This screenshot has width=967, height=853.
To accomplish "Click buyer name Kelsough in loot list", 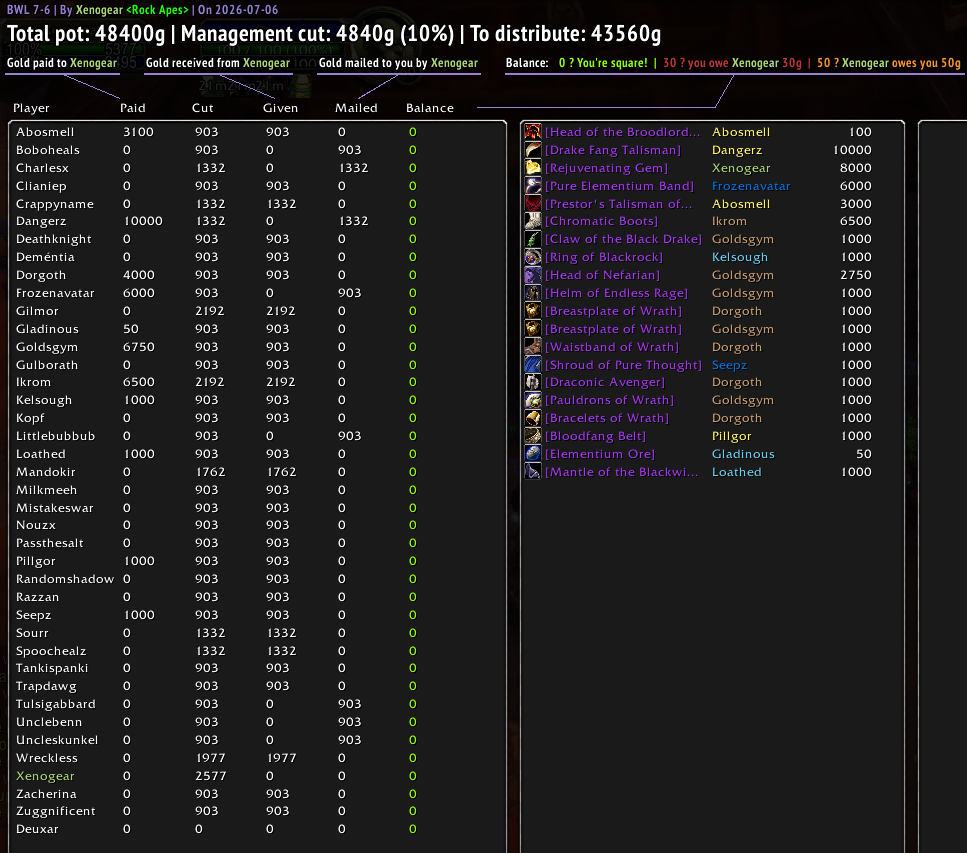I will 740,257.
